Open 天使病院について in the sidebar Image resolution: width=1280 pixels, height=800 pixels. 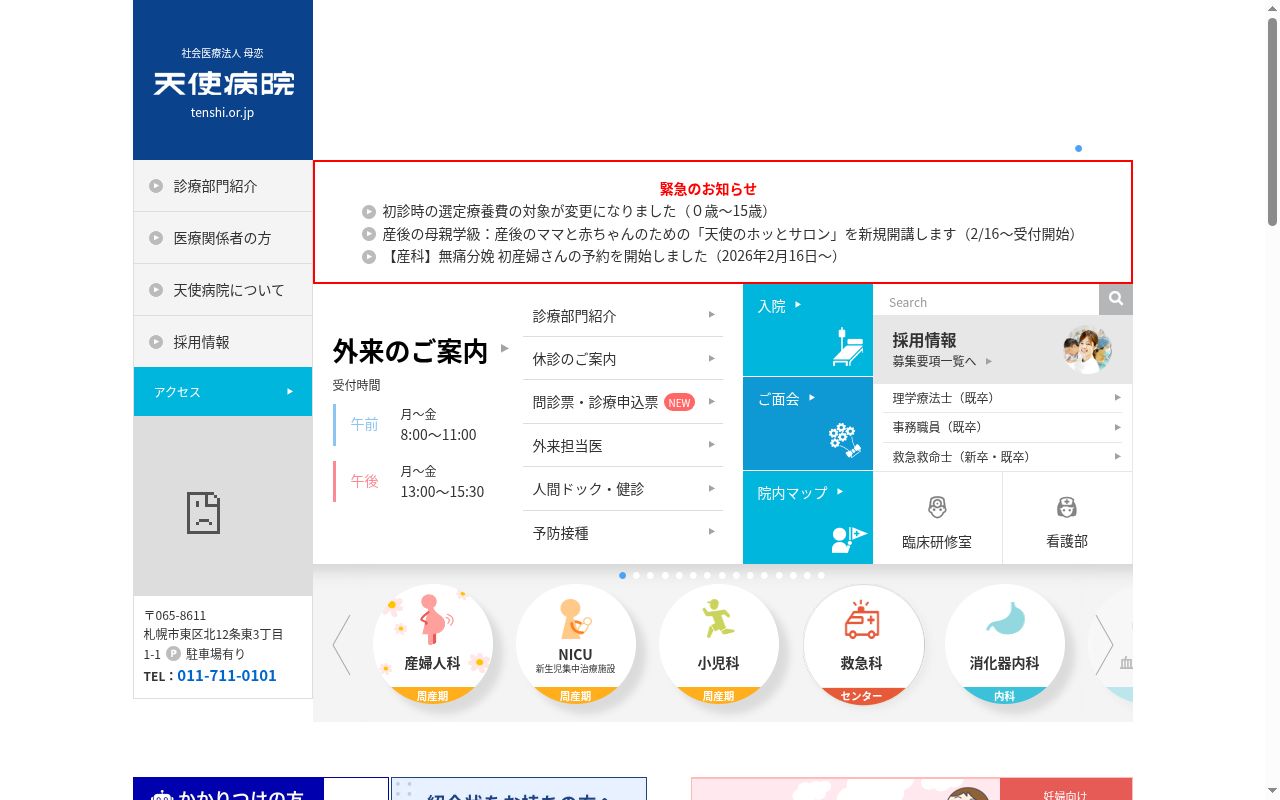pyautogui.click(x=223, y=290)
